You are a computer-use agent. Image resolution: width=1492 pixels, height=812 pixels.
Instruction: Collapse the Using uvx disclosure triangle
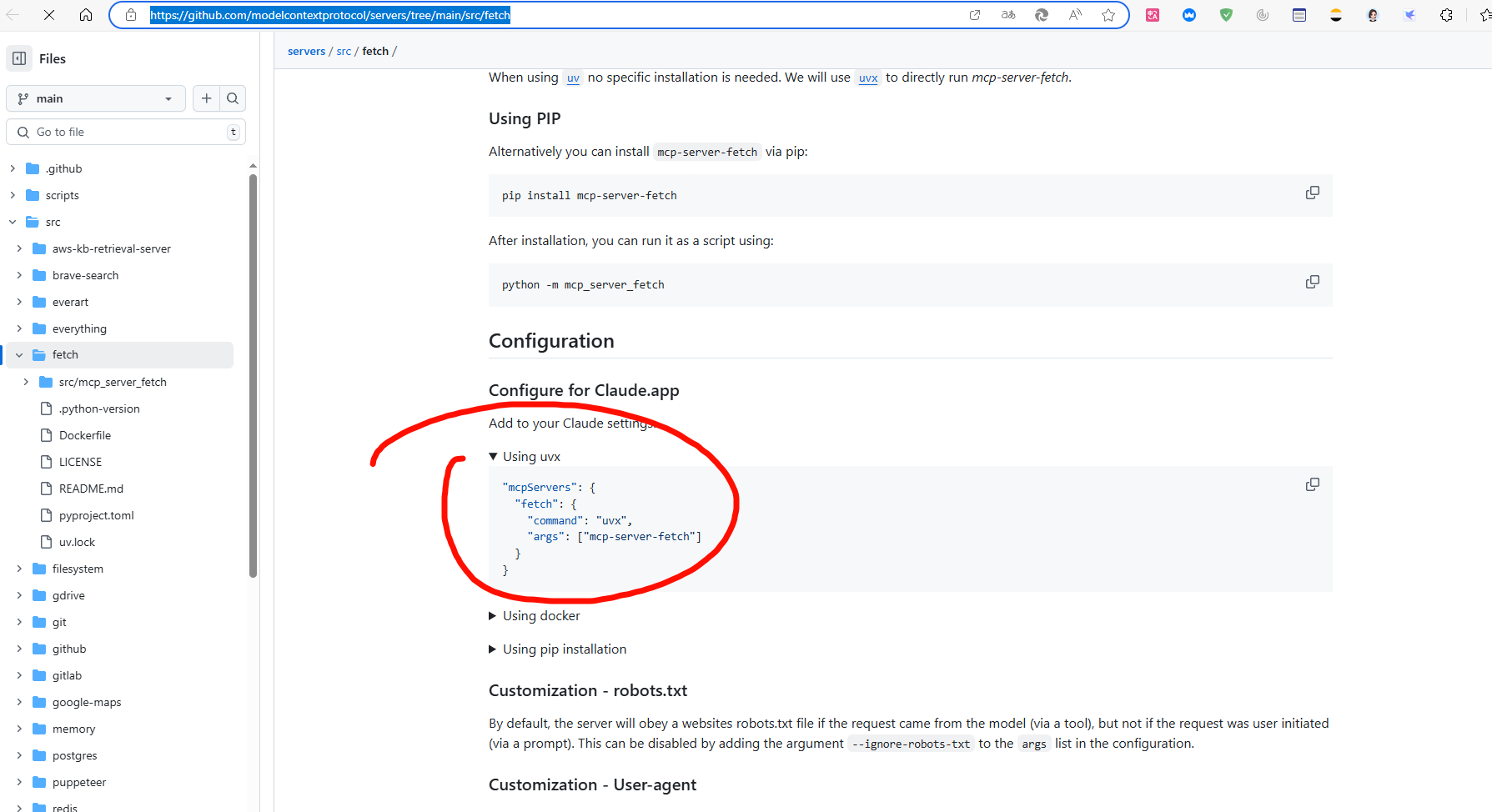[x=492, y=456]
